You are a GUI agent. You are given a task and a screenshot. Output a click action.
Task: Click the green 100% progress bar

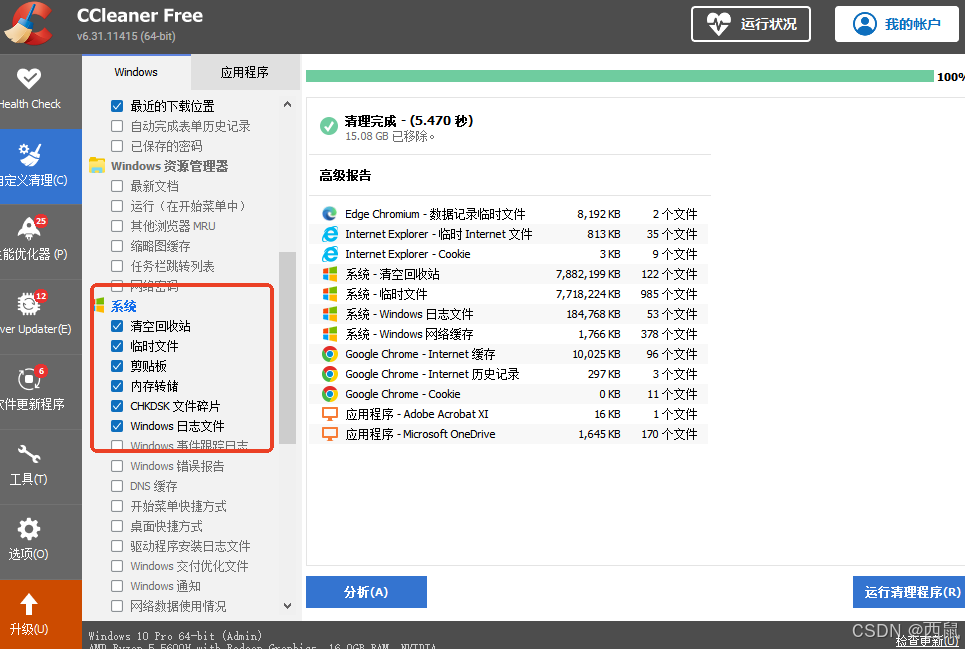[619, 76]
